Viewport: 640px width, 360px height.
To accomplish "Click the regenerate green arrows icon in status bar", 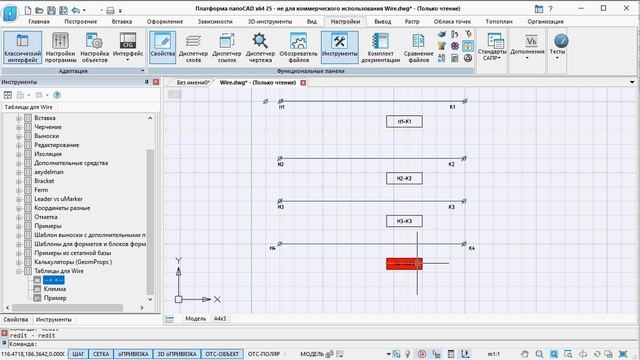I will (597, 354).
